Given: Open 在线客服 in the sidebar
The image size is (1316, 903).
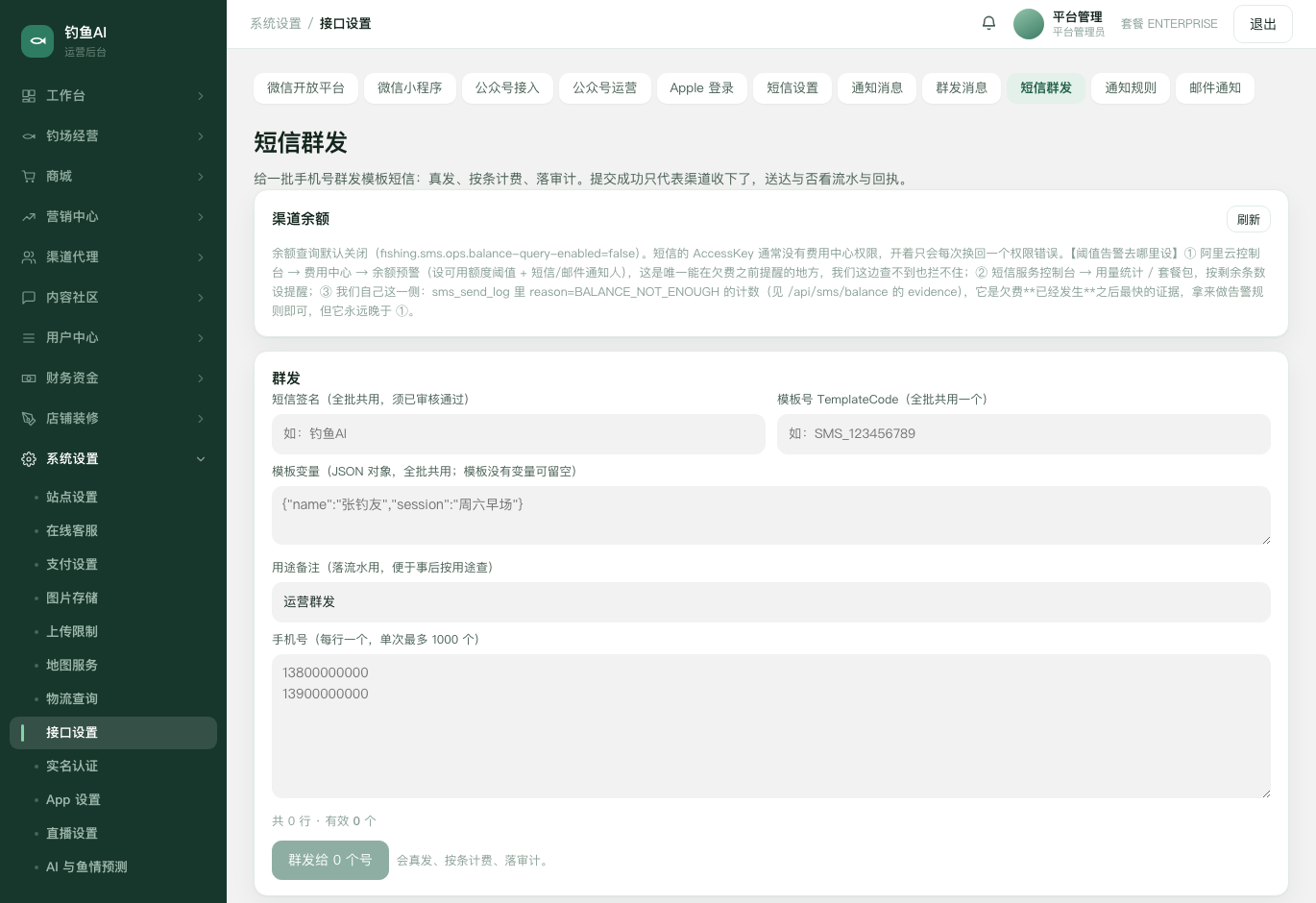Looking at the screenshot, I should 113,531.
